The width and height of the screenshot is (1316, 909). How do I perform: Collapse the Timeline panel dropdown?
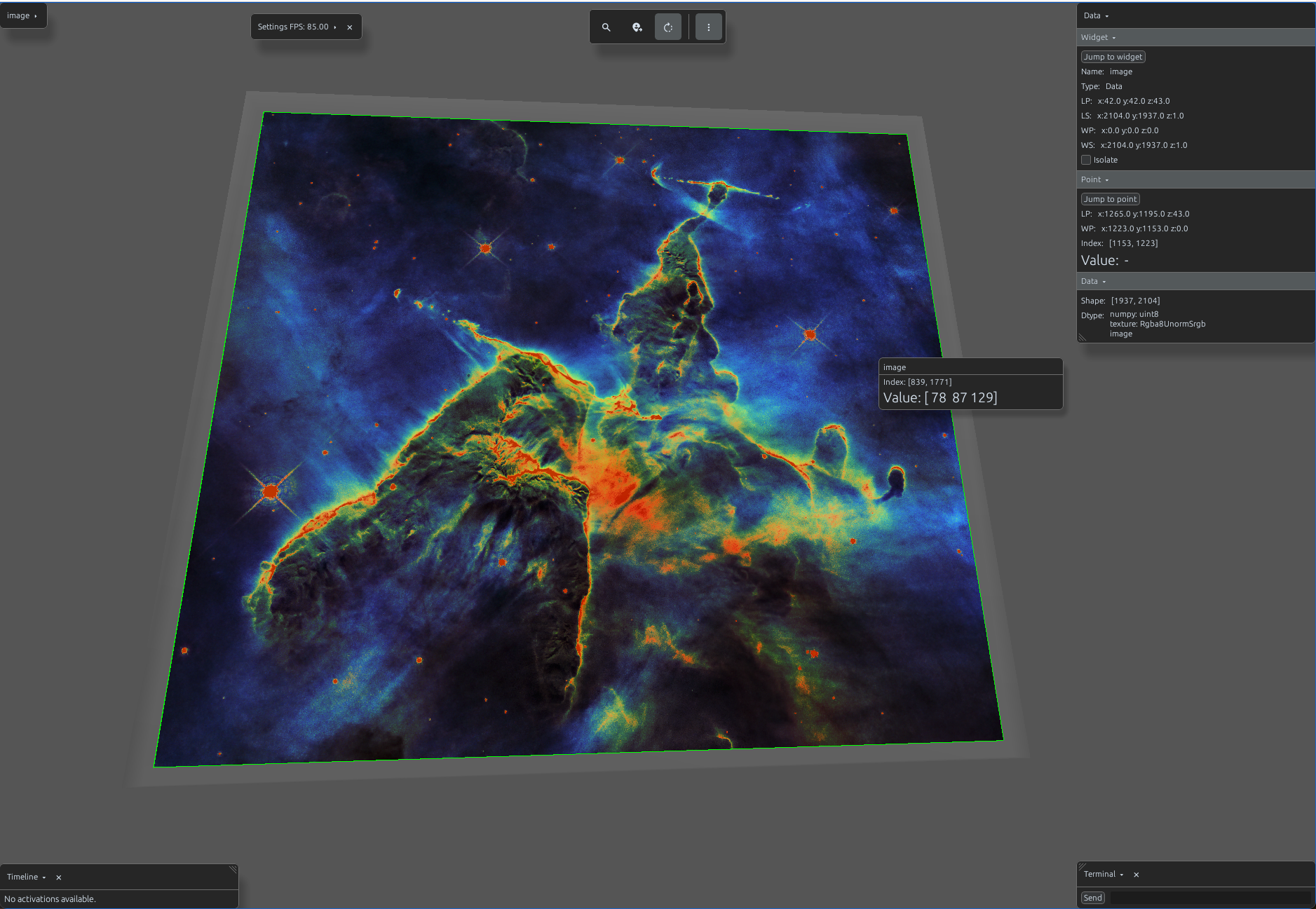click(44, 877)
